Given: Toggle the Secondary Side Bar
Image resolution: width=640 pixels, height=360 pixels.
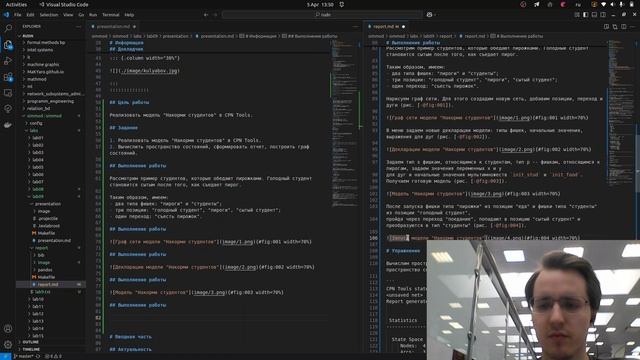Looking at the screenshot, I should point(603,15).
